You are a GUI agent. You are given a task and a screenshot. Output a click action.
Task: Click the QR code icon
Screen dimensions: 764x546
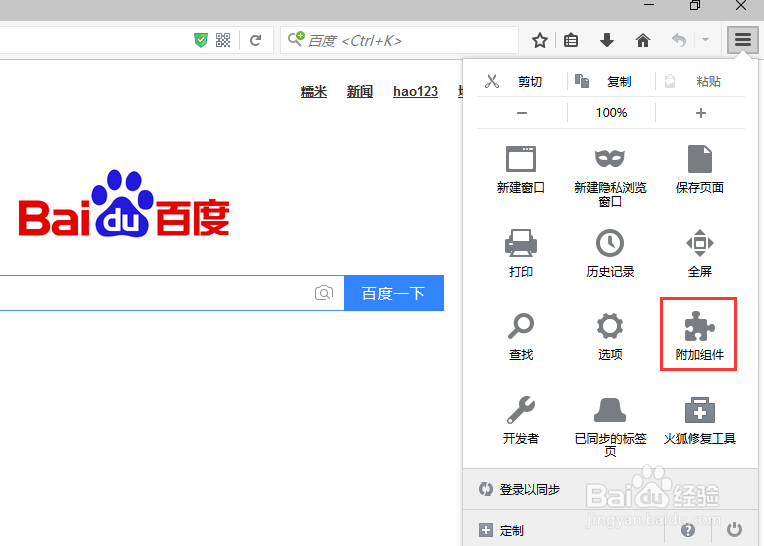pyautogui.click(x=223, y=40)
